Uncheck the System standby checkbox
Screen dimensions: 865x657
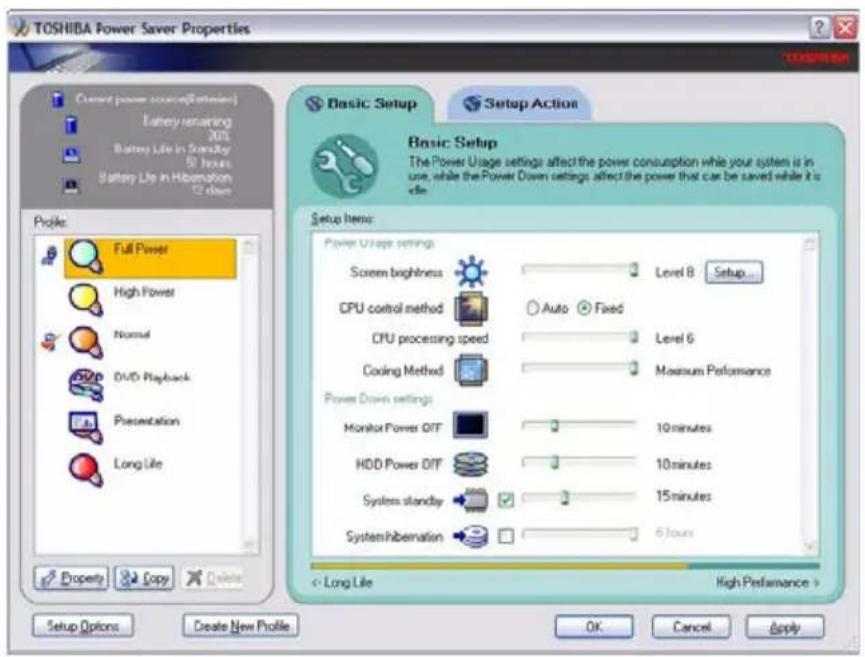[506, 500]
